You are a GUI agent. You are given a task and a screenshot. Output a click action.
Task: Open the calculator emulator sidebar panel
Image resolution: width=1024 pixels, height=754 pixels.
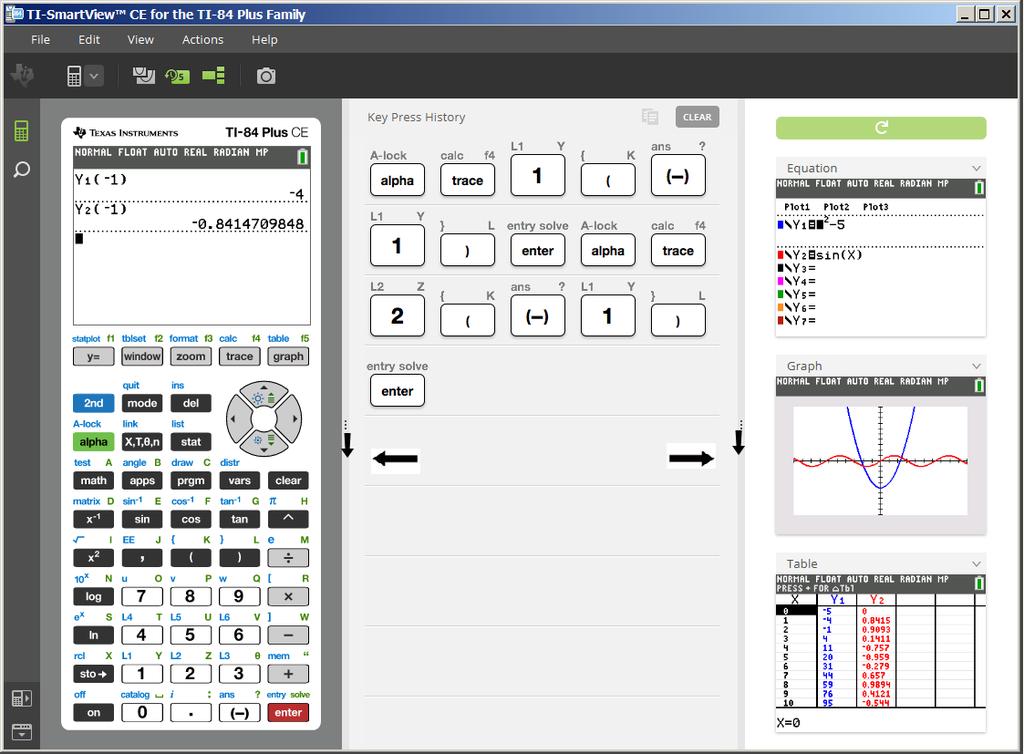(x=21, y=131)
